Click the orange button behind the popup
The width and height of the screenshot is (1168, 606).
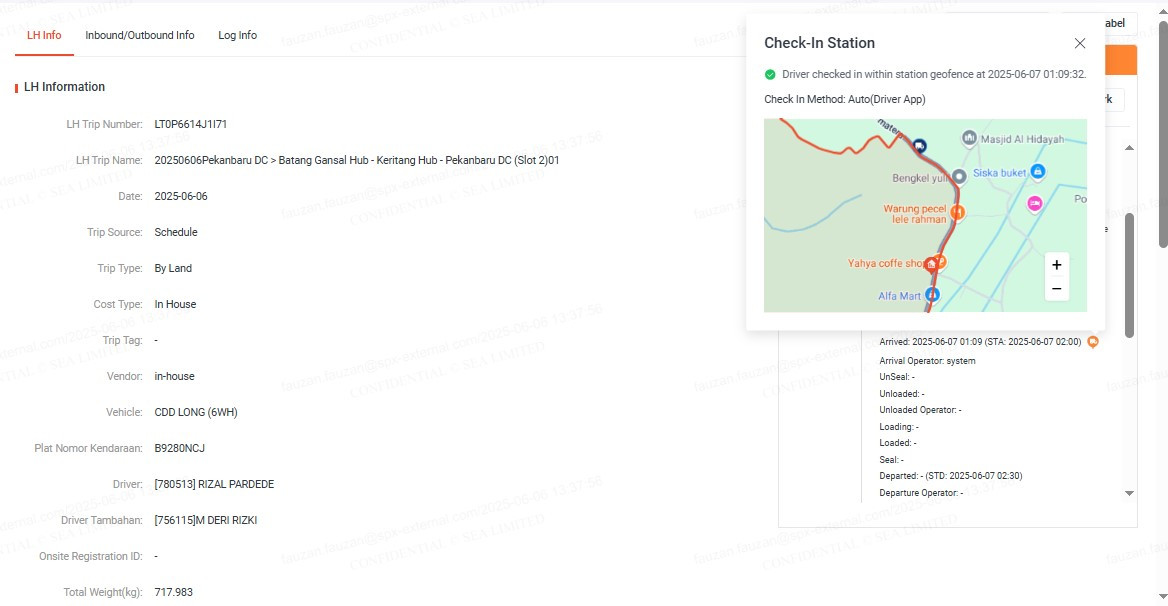pyautogui.click(x=1121, y=60)
